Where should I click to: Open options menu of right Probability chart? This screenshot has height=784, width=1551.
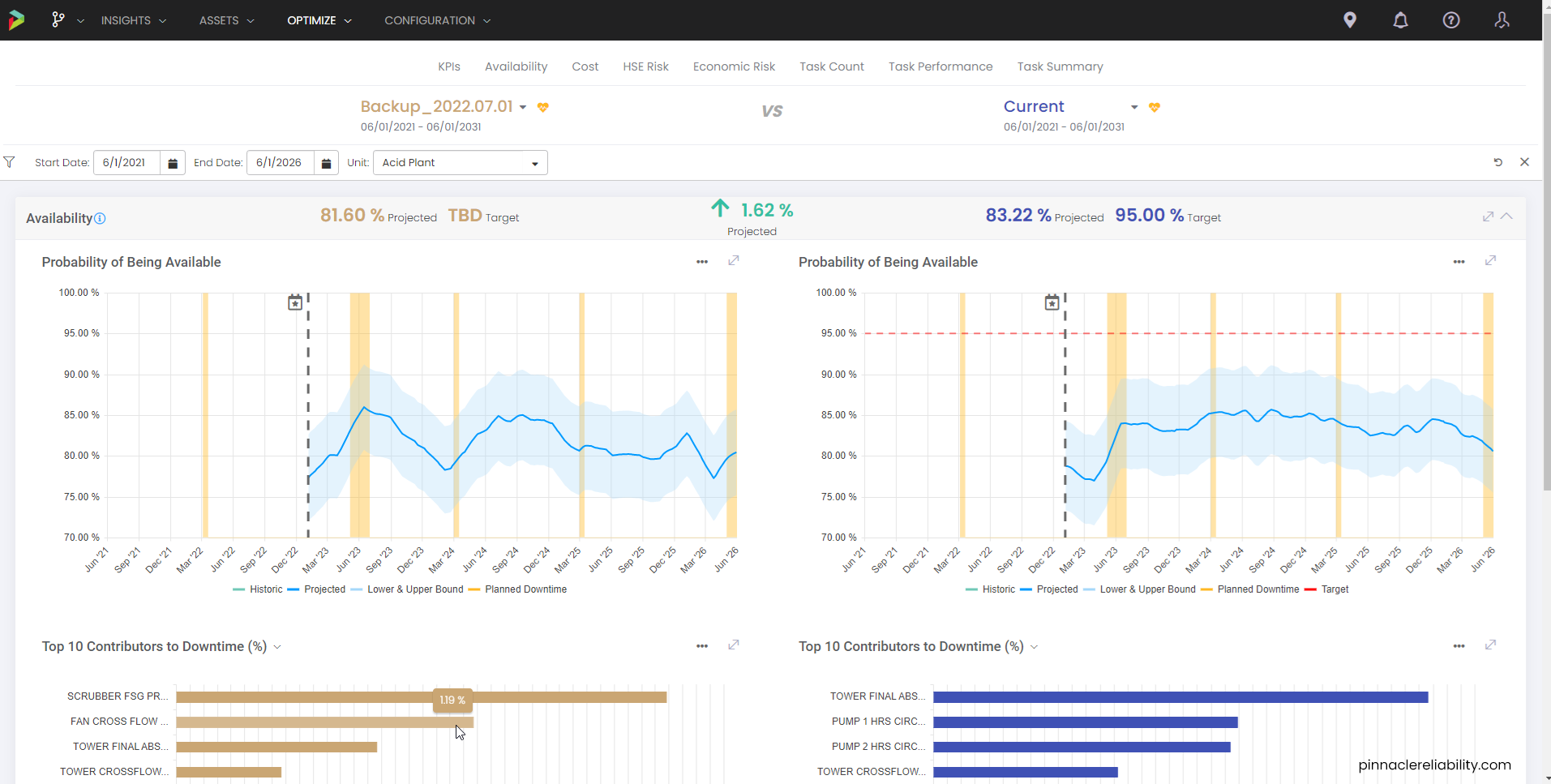tap(1459, 262)
